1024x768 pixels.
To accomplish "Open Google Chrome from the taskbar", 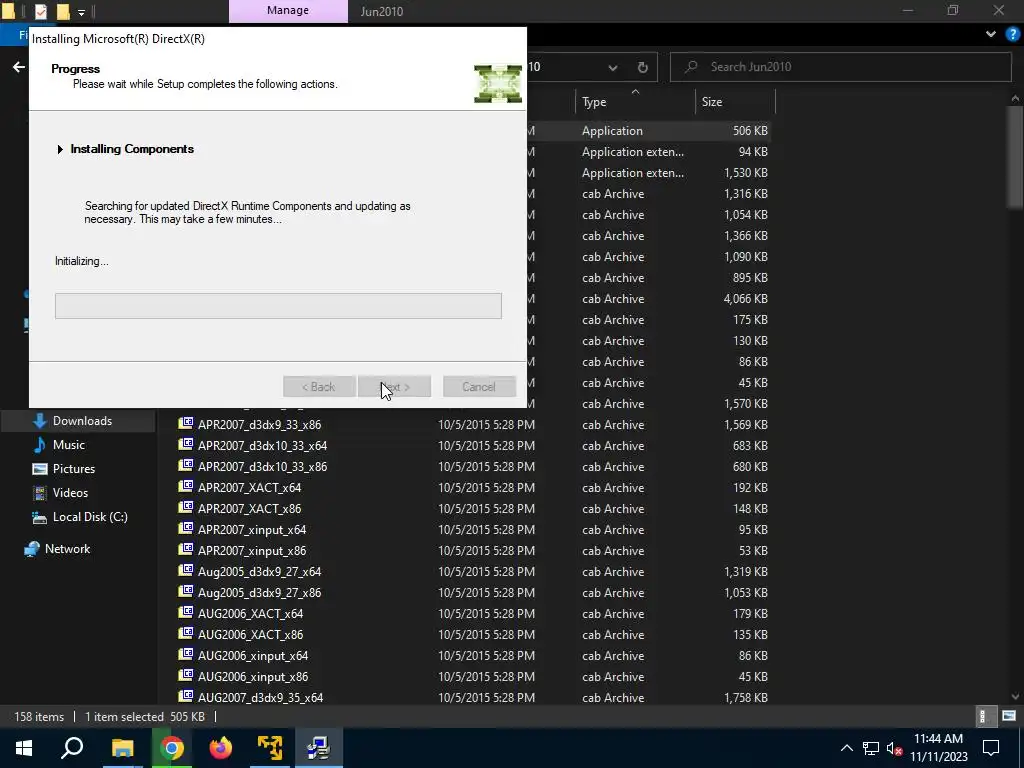I will click(172, 748).
